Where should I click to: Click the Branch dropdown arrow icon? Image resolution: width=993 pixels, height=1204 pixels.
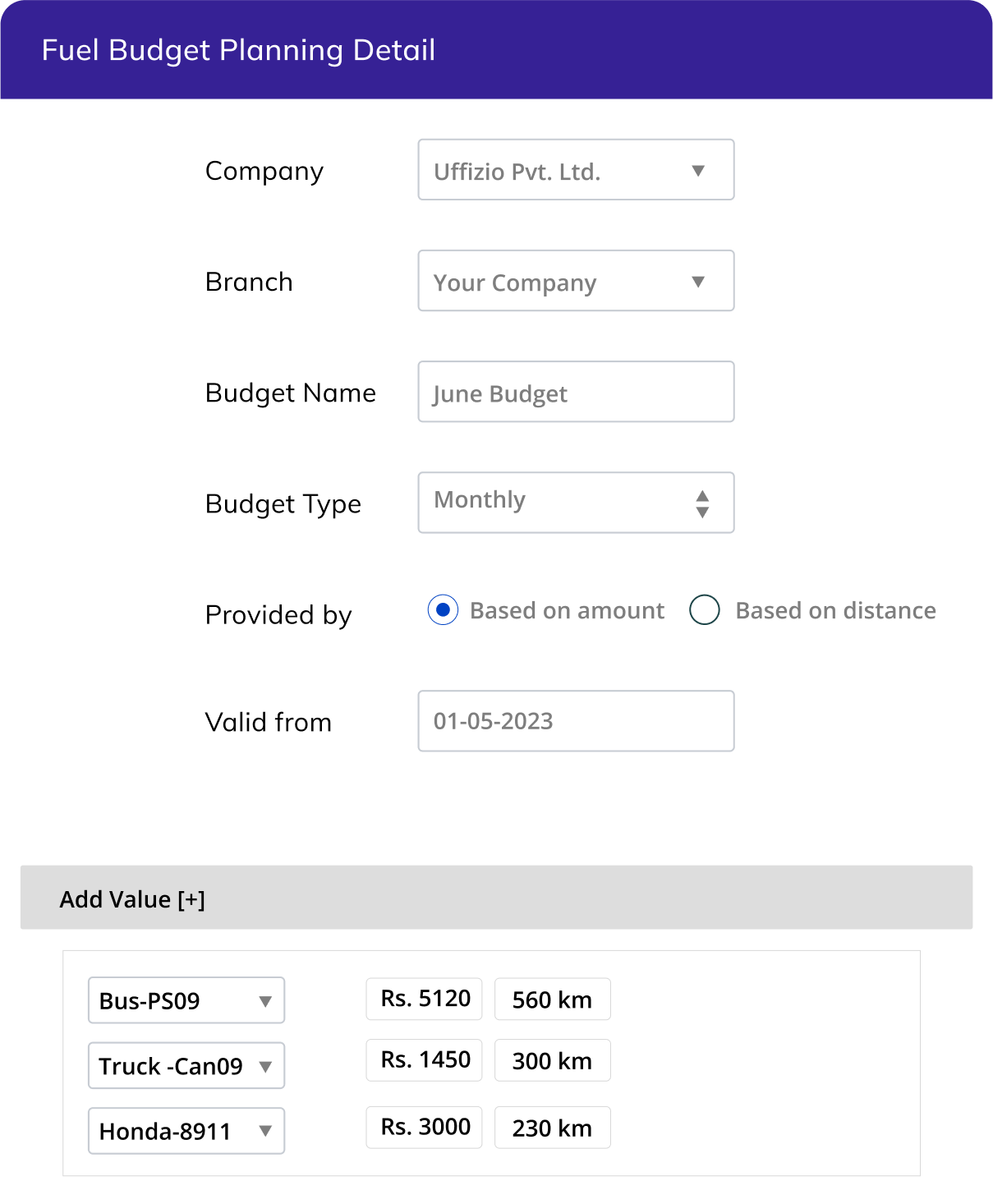click(698, 282)
